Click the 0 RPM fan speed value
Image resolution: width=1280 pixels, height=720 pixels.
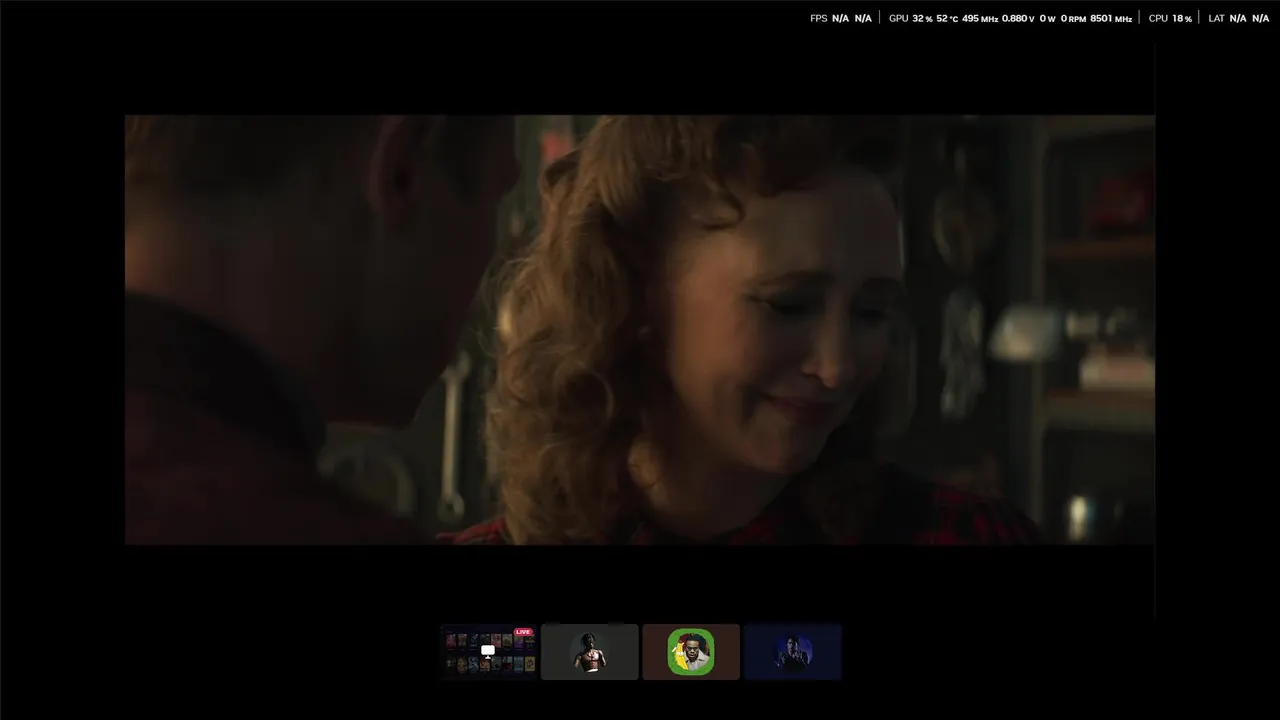pyautogui.click(x=1074, y=18)
